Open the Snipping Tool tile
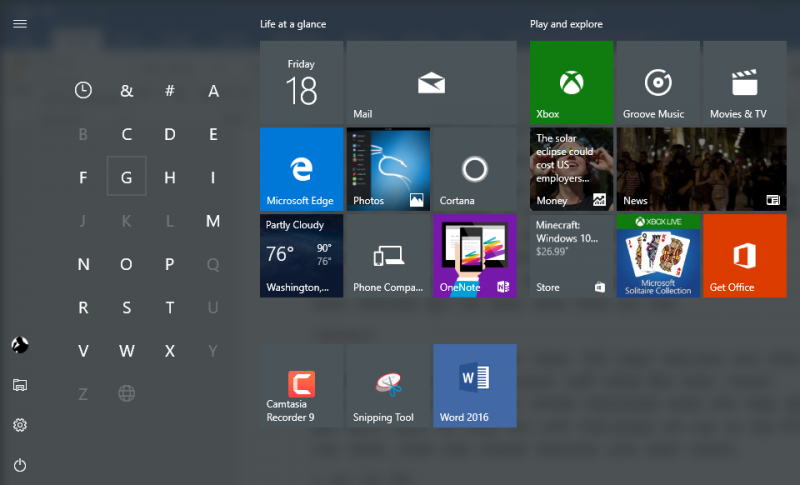The image size is (800, 485). coord(387,385)
